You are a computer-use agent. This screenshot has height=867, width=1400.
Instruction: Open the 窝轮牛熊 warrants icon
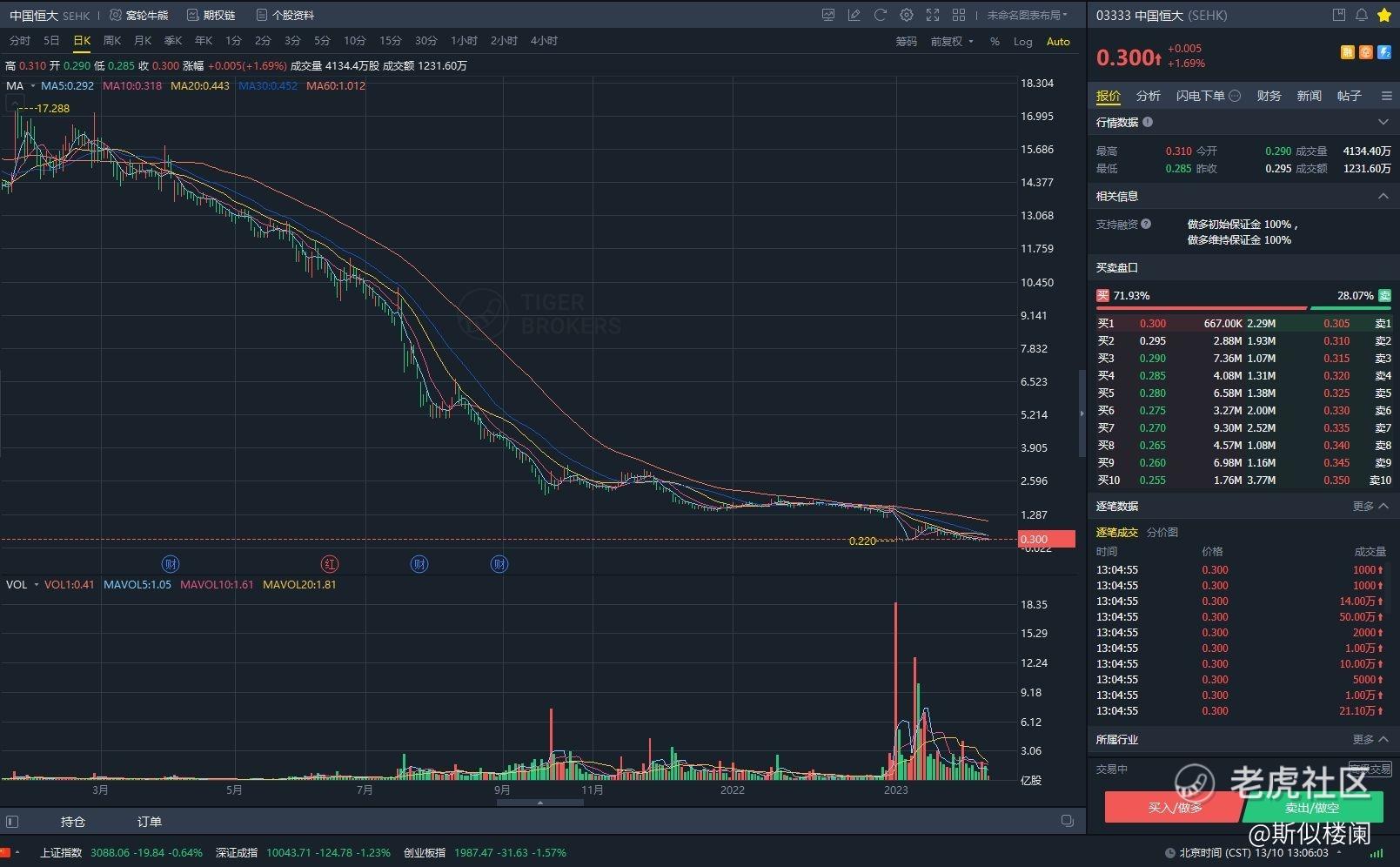coord(116,15)
